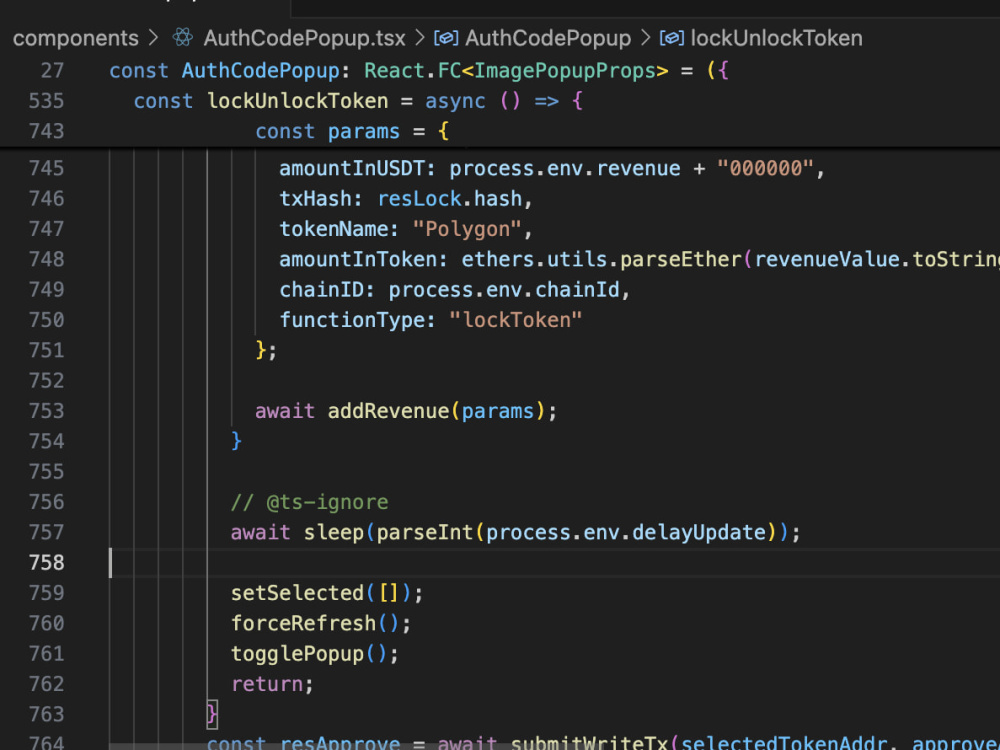Click the // @ts-ignore comment
Viewport: 1000px width, 750px height.
(x=309, y=503)
